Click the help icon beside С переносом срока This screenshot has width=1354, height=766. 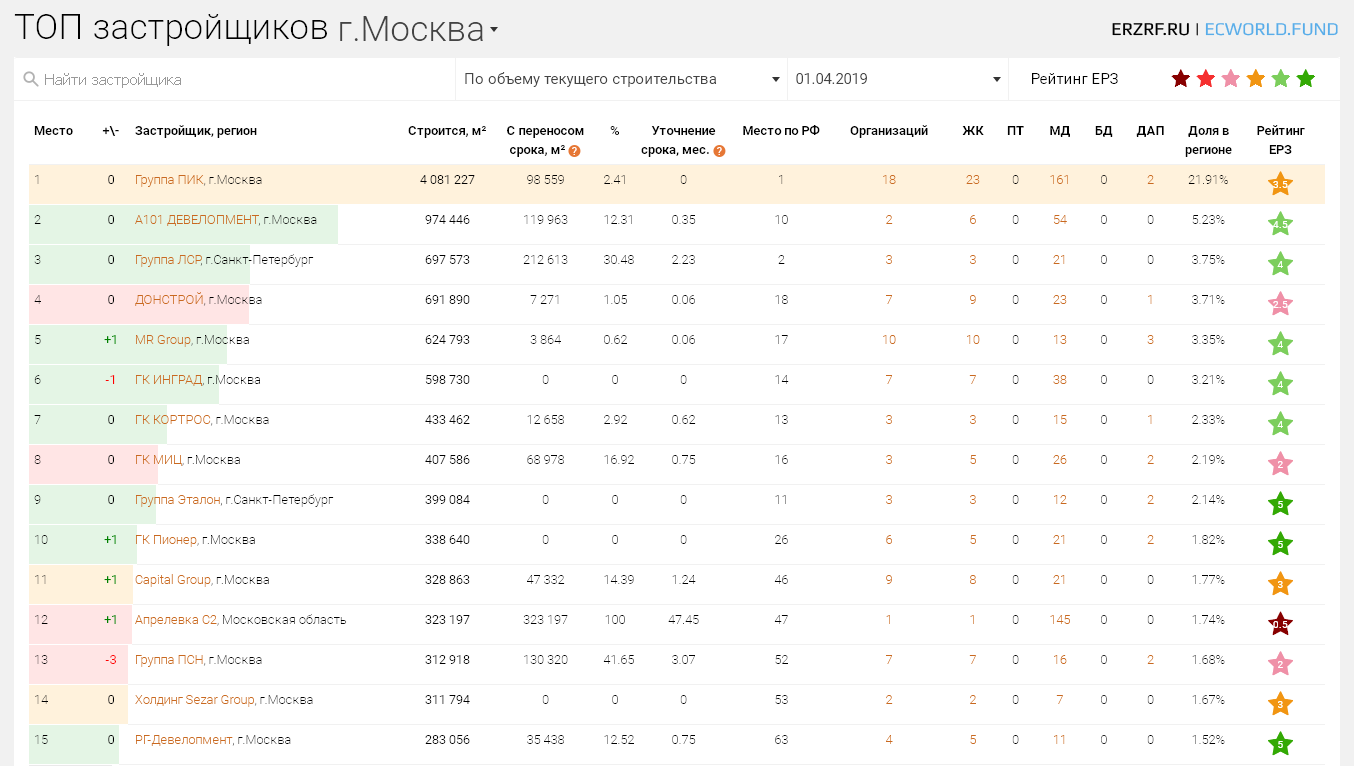[x=575, y=151]
